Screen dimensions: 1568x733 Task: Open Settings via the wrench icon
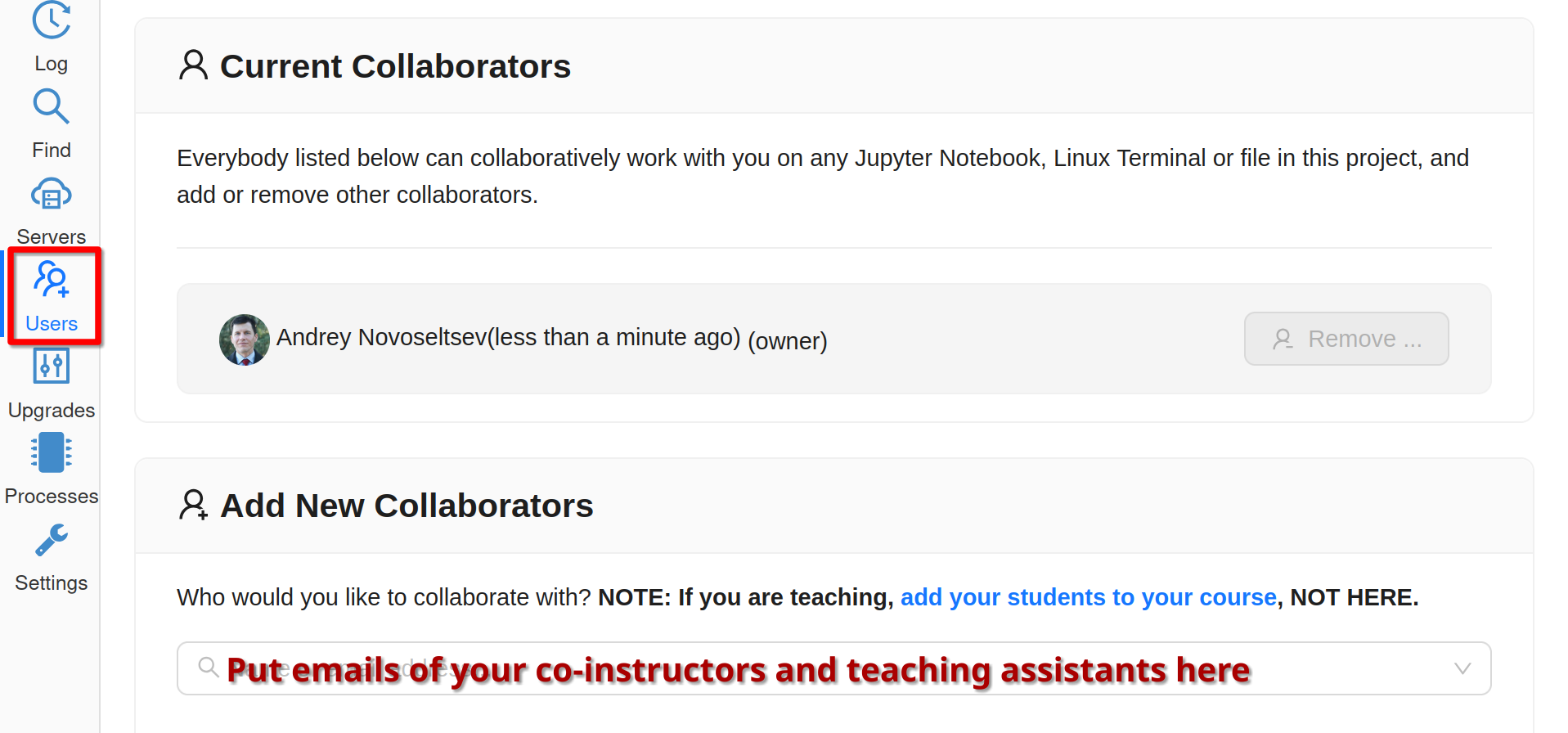51,540
